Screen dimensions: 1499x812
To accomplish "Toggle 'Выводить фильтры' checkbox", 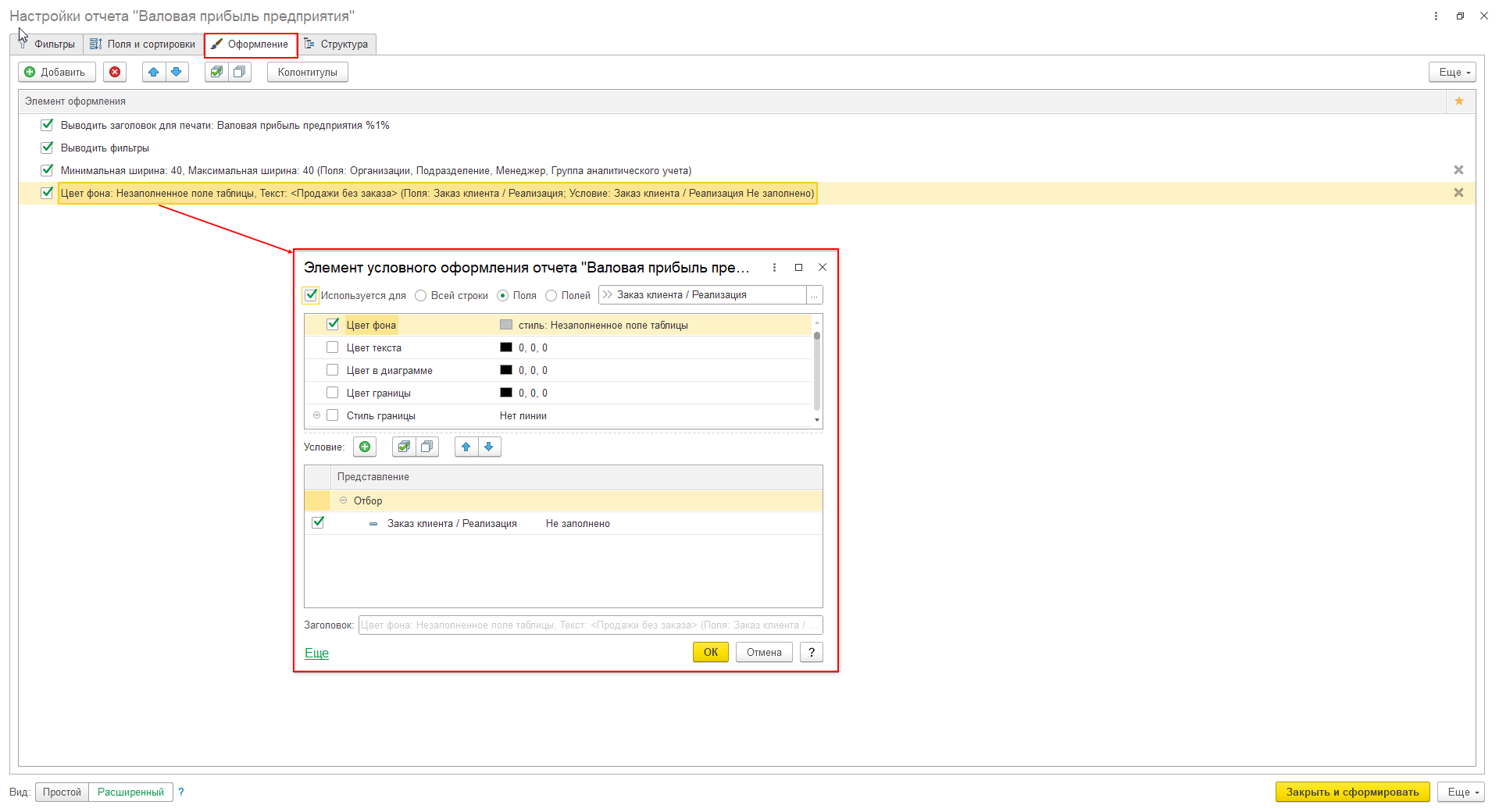I will tap(47, 147).
